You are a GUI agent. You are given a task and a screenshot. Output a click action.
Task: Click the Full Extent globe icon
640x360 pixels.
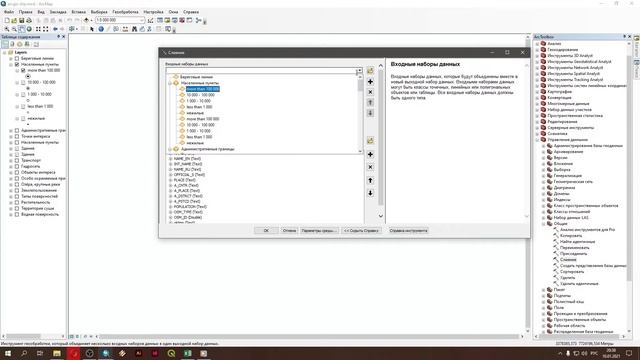tap(29, 29)
